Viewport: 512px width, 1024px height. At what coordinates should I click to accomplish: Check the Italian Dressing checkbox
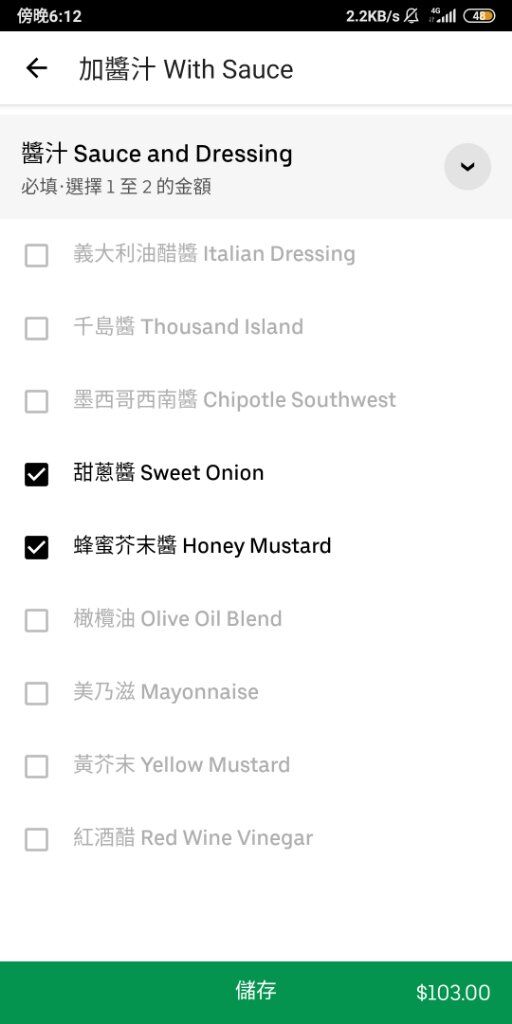pos(37,255)
